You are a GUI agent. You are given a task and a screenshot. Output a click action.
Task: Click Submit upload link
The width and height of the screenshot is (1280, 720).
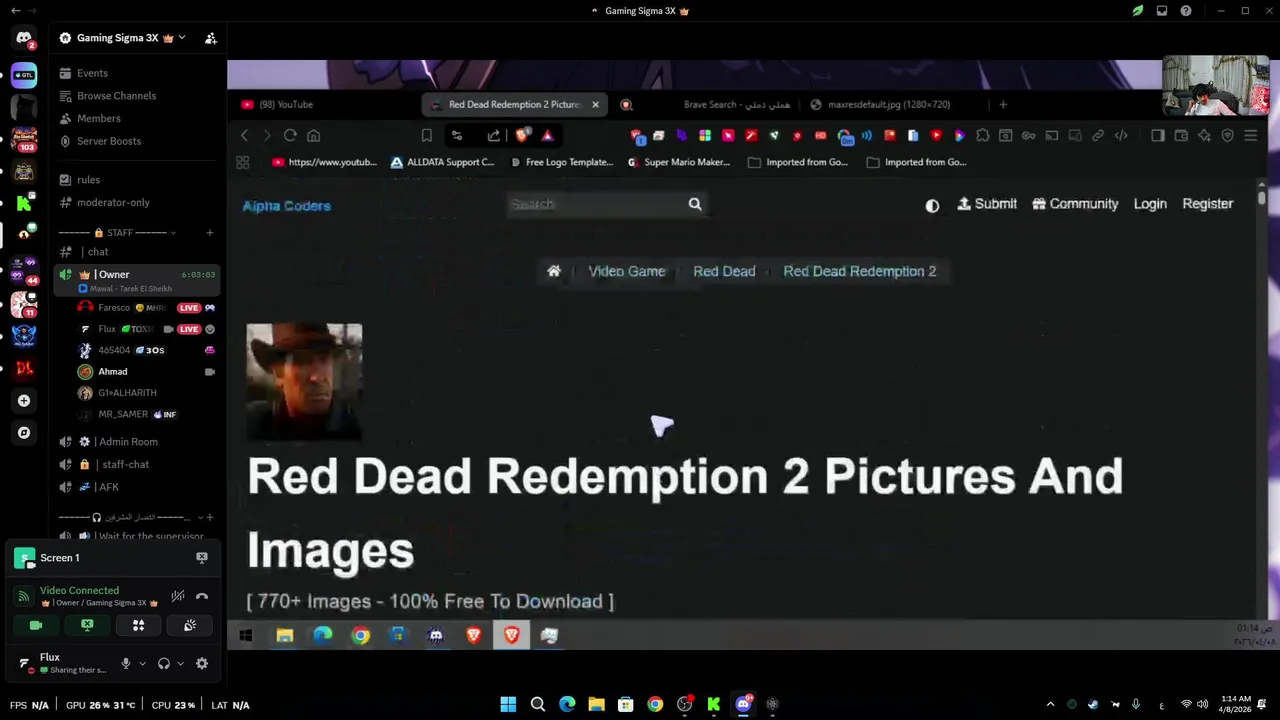(987, 204)
